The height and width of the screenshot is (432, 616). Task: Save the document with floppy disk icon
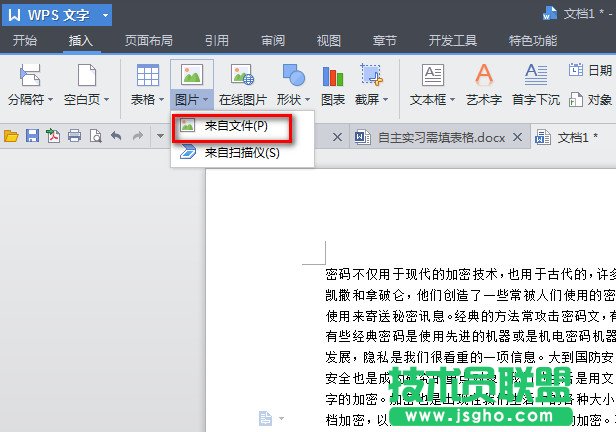[32, 136]
